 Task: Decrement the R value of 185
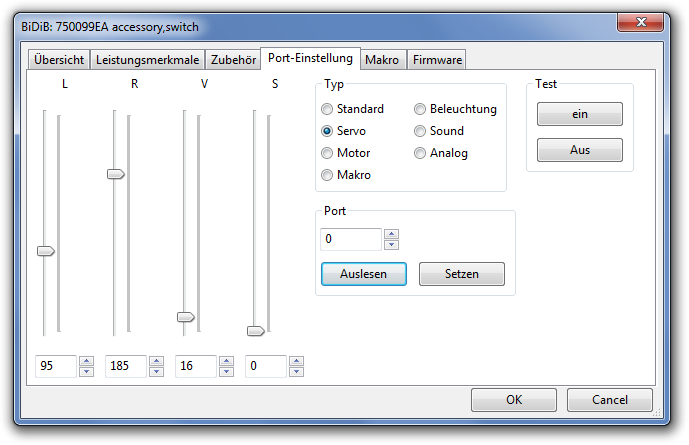tap(157, 372)
